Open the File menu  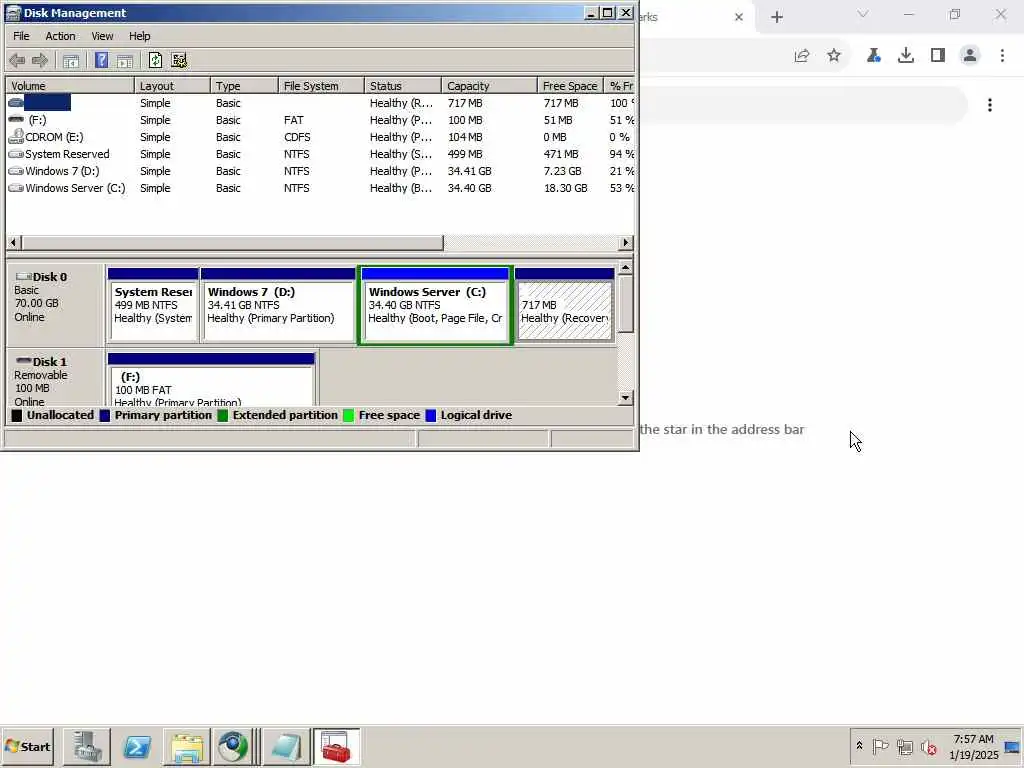[x=21, y=36]
